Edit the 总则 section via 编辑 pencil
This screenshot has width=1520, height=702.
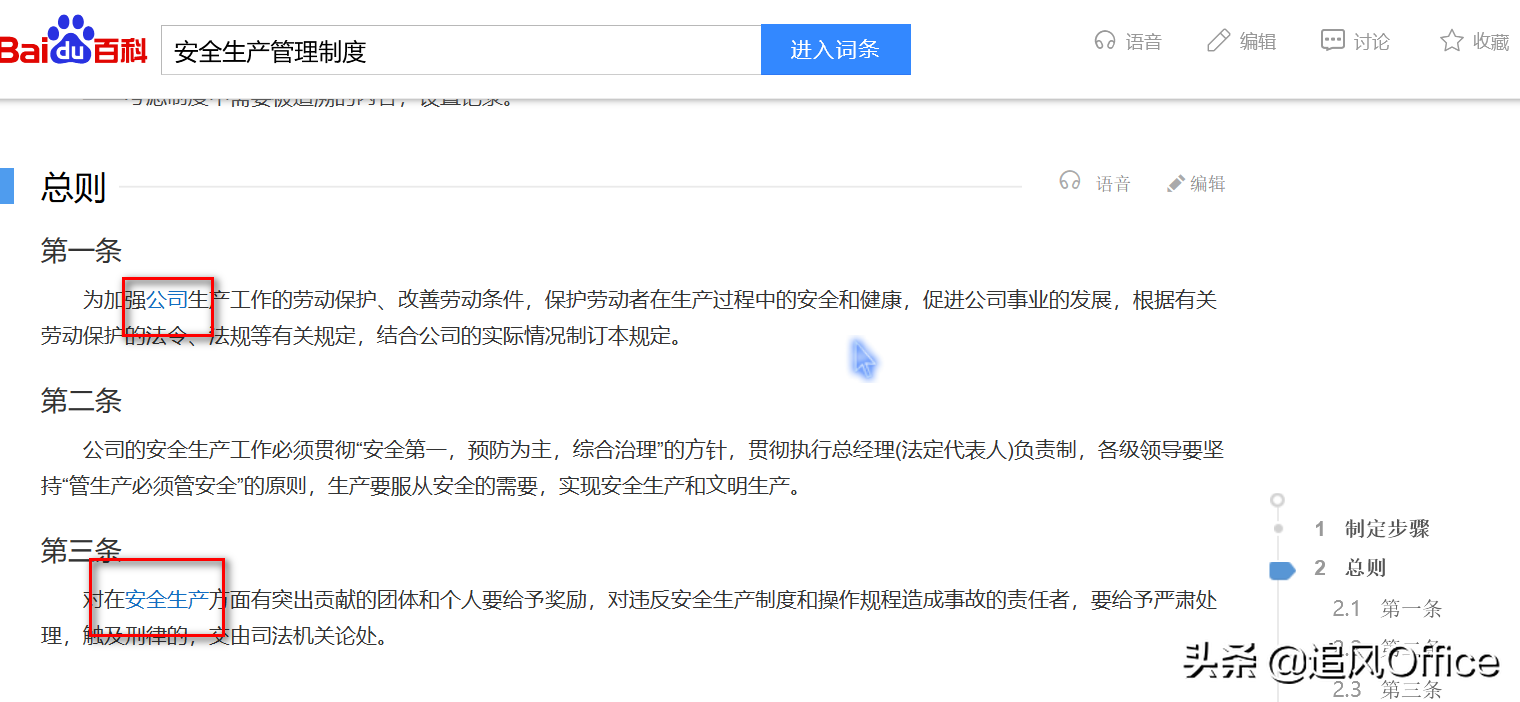click(x=1196, y=184)
